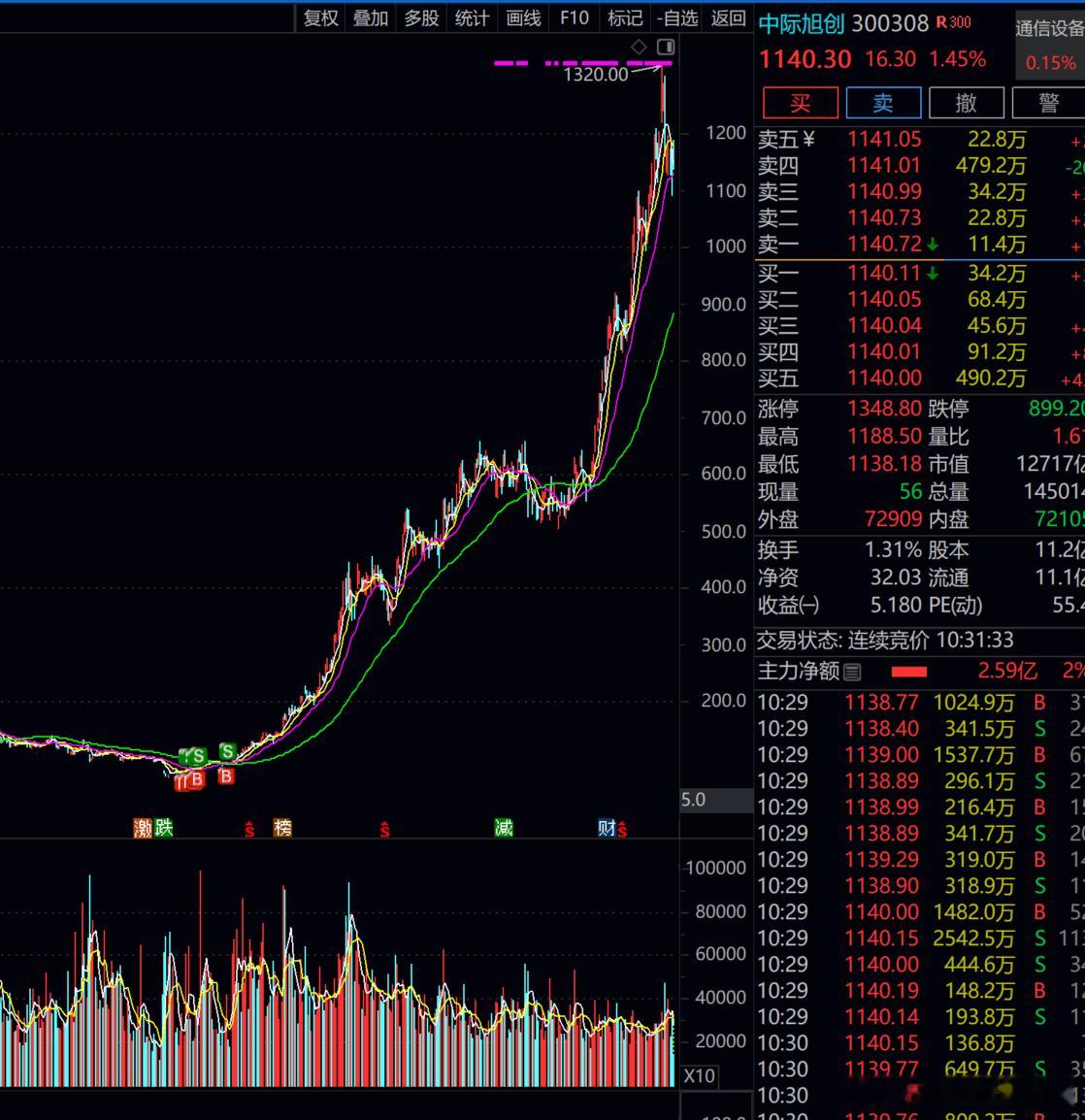Click the 财 financial report marker
Image resolution: width=1085 pixels, height=1120 pixels.
(x=607, y=828)
